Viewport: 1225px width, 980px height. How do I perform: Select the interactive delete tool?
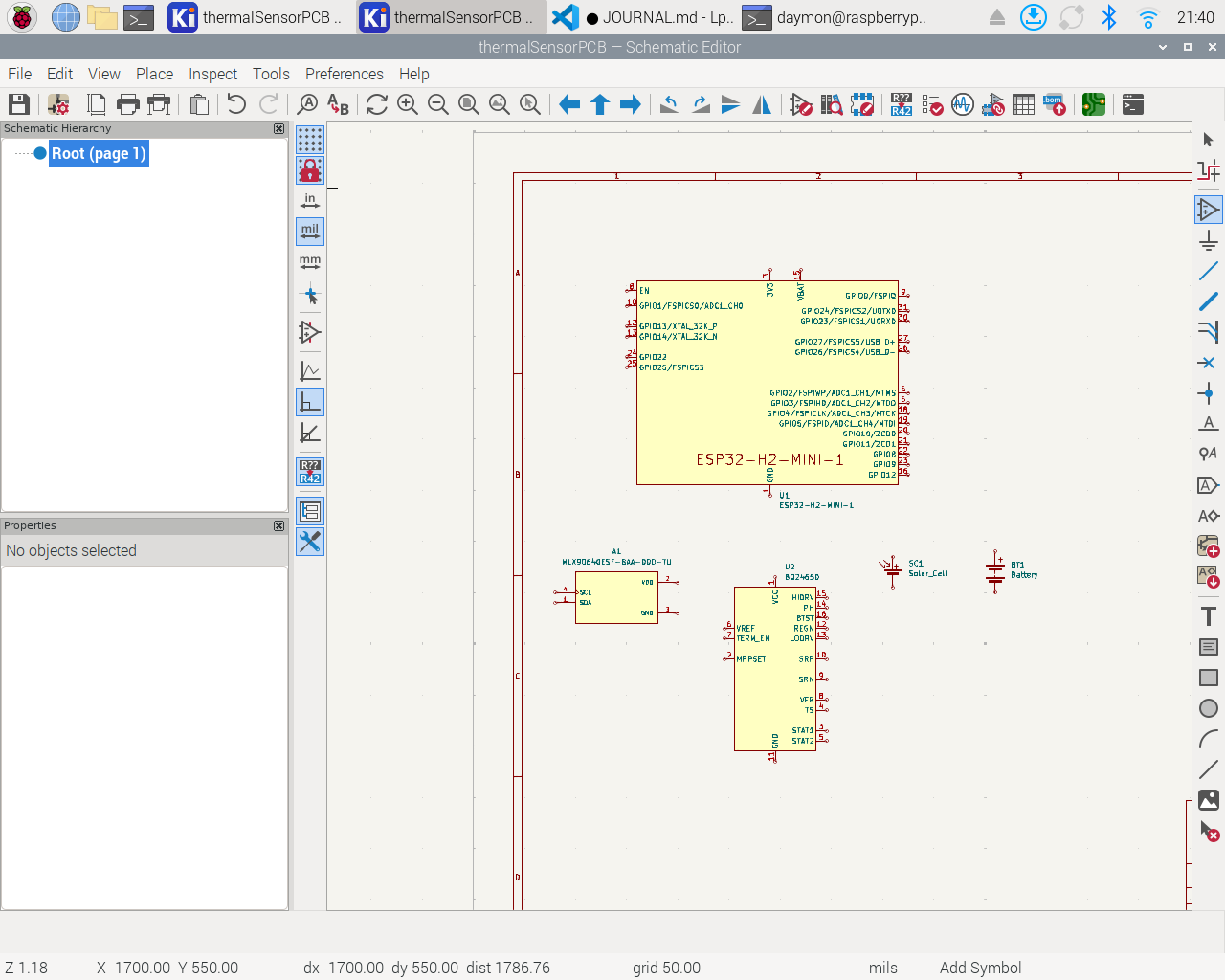[1209, 831]
